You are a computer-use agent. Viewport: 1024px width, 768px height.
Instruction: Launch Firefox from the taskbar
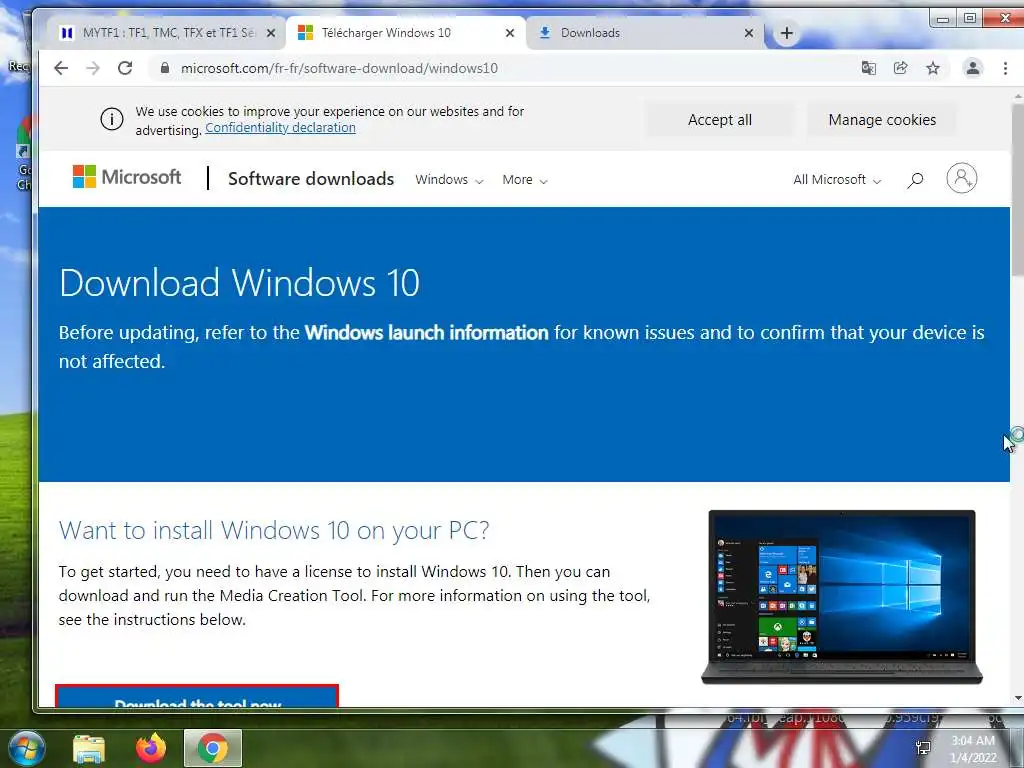pos(151,748)
